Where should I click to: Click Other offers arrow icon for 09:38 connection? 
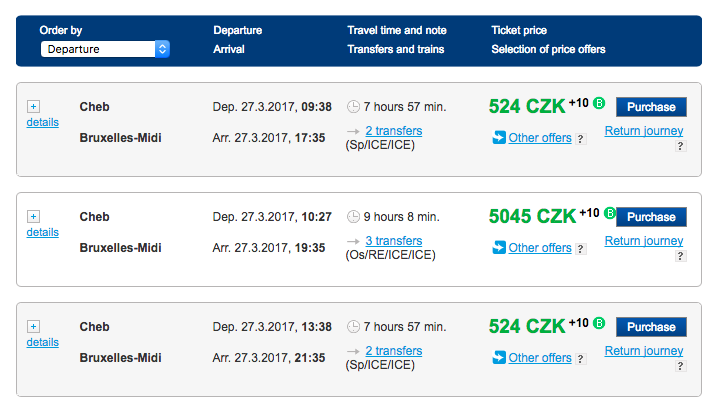pos(498,138)
